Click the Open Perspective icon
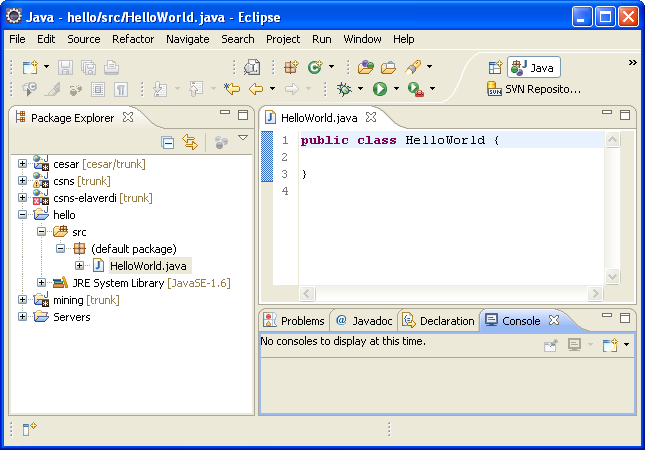The width and height of the screenshot is (645, 450). pyautogui.click(x=494, y=67)
